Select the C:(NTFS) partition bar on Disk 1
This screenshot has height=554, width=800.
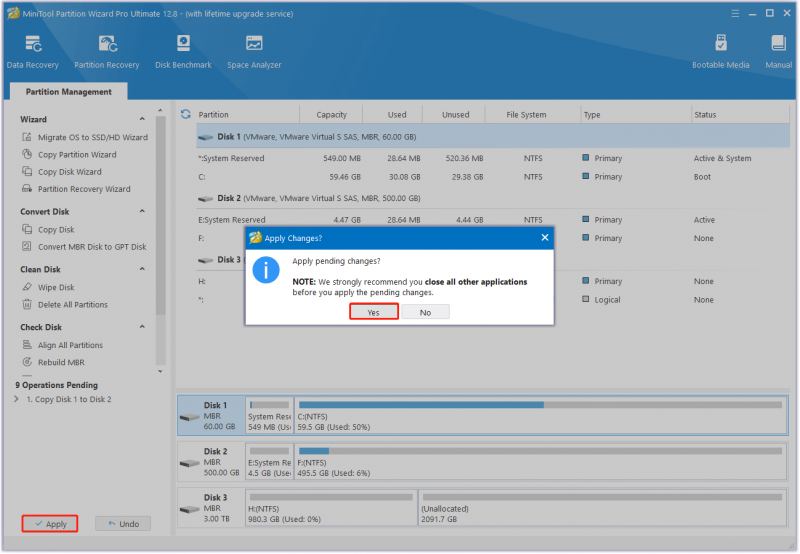(x=540, y=416)
